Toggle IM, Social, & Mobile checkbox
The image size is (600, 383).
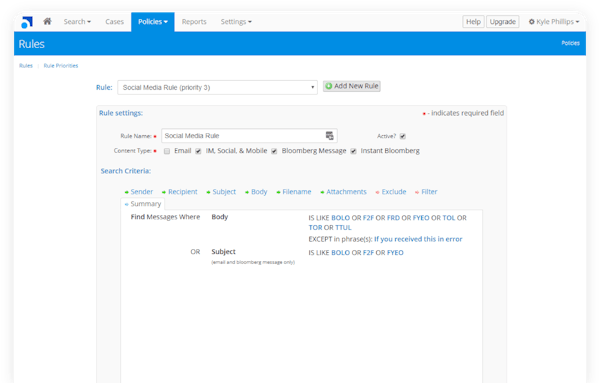(x=198, y=151)
